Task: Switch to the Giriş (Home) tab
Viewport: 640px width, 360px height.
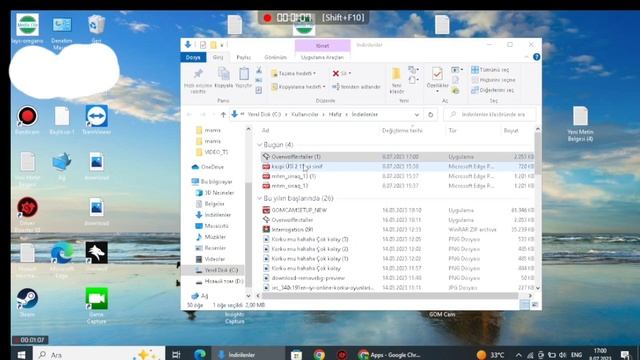Action: coord(218,58)
